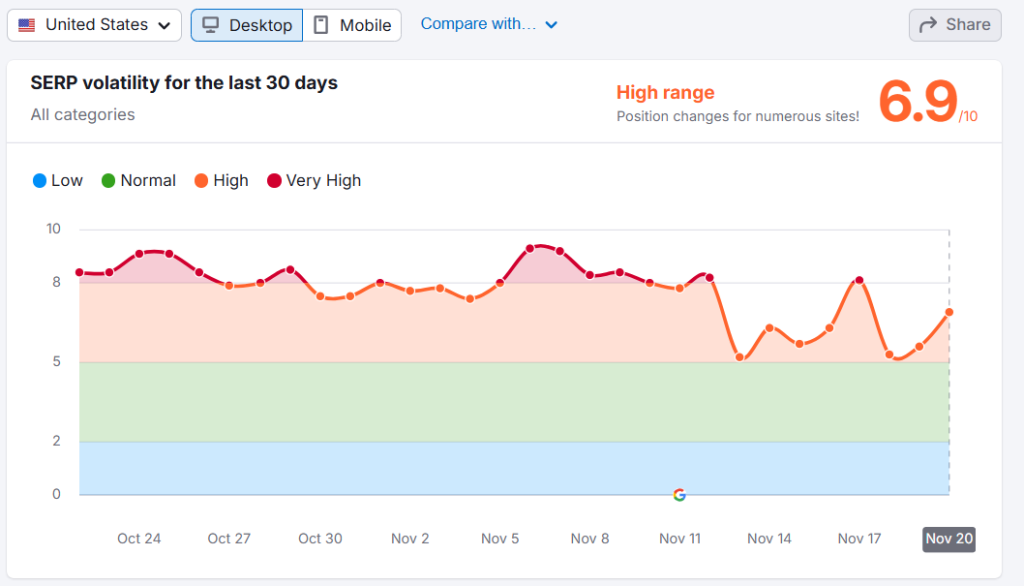
Task: Click the desktop monitor icon
Action: pos(211,25)
